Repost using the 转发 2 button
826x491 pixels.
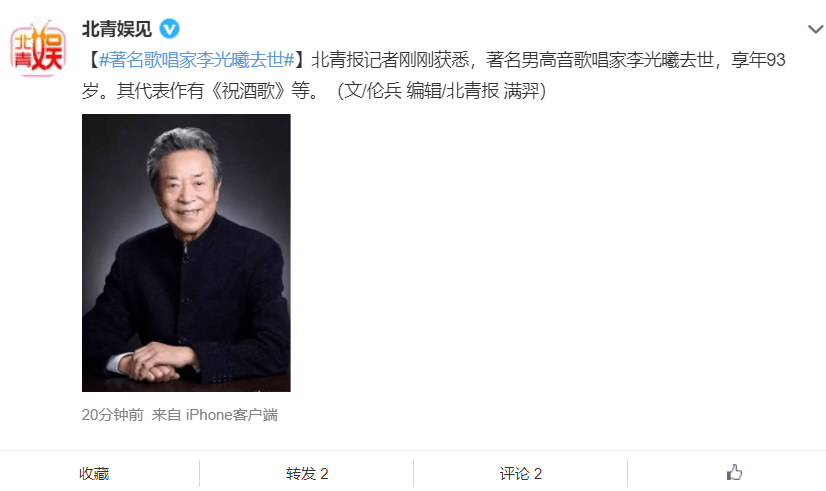(x=307, y=474)
